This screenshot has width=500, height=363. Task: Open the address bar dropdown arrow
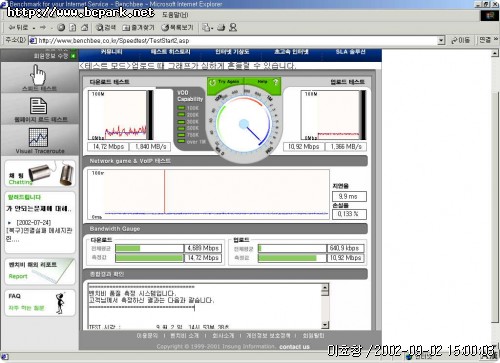pyautogui.click(x=441, y=41)
